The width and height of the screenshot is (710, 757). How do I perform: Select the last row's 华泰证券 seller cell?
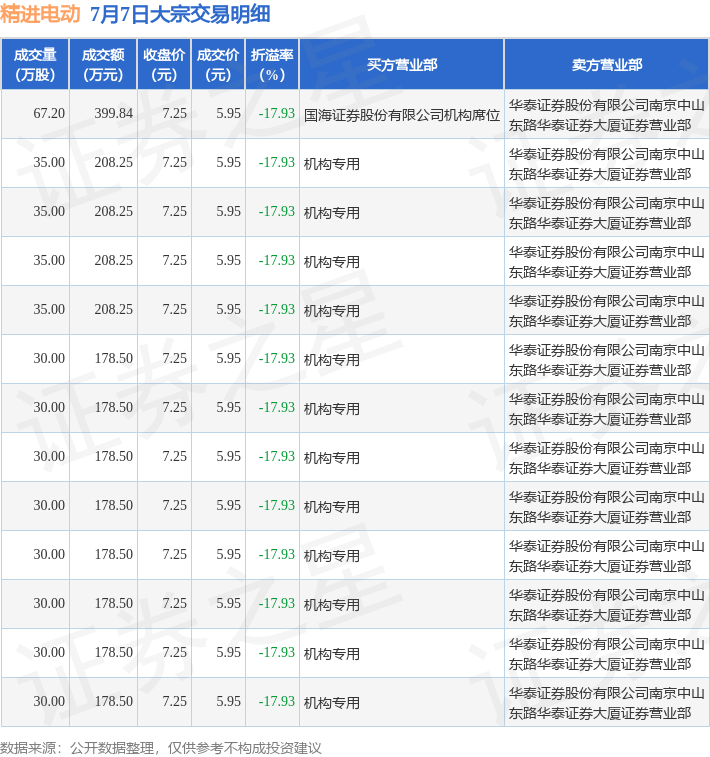click(606, 703)
